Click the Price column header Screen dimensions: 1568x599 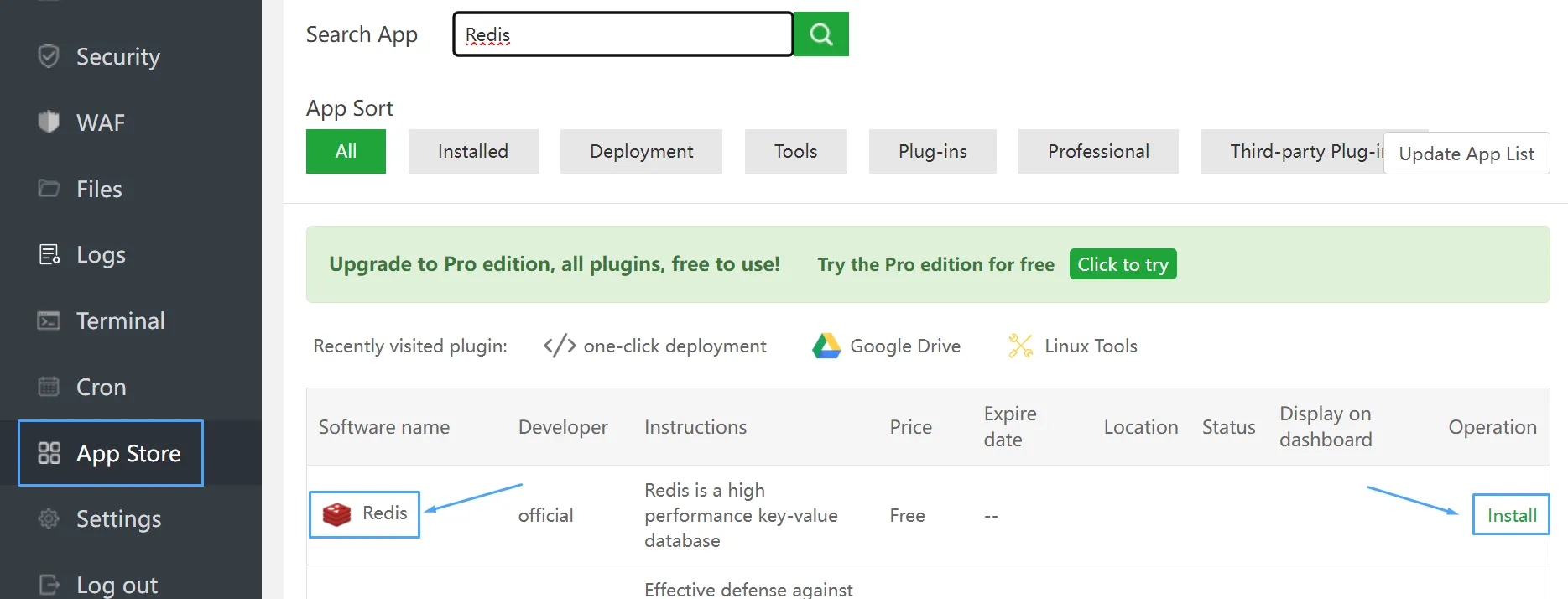pyautogui.click(x=911, y=427)
